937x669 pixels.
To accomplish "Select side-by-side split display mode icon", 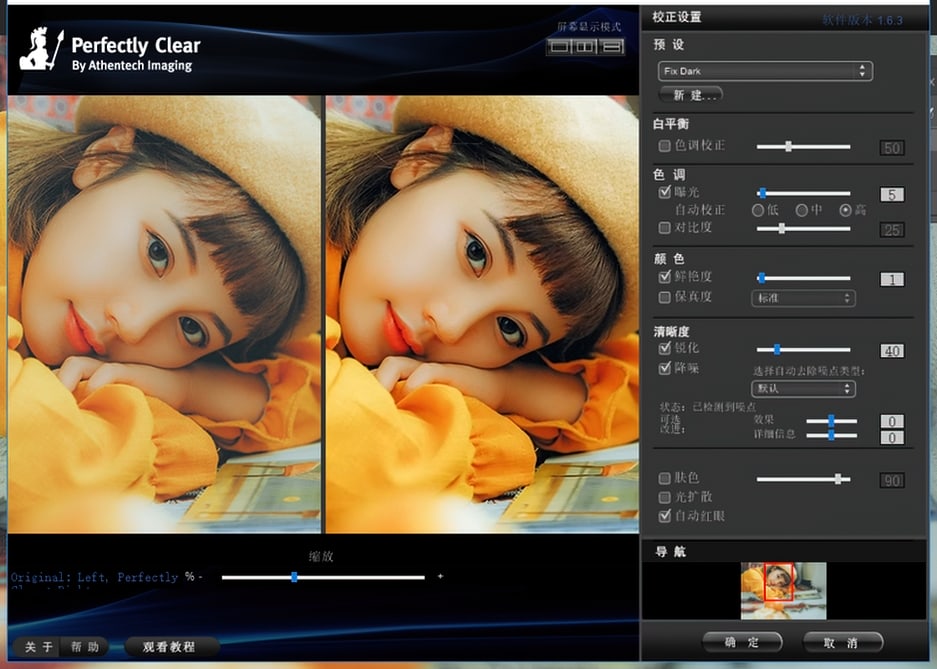I will click(585, 46).
